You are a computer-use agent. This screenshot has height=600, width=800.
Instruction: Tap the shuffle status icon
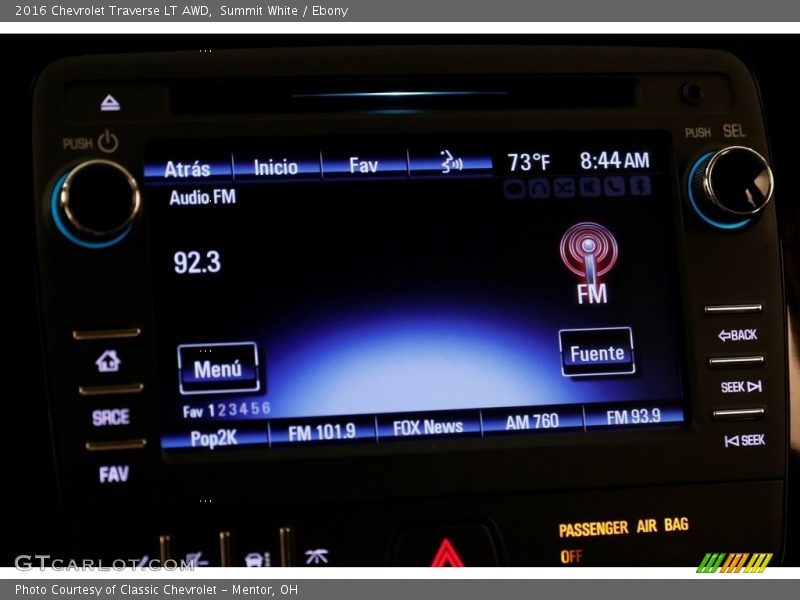click(x=564, y=188)
